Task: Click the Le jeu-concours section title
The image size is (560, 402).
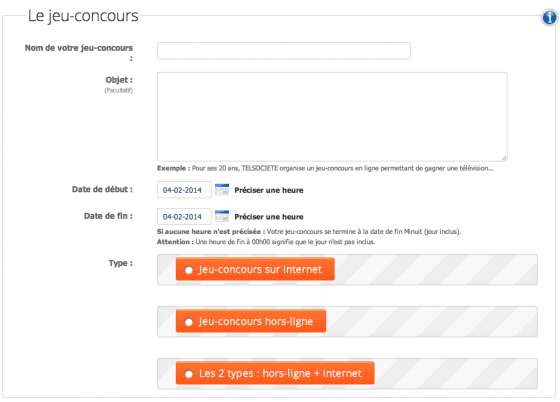Action: pos(83,16)
